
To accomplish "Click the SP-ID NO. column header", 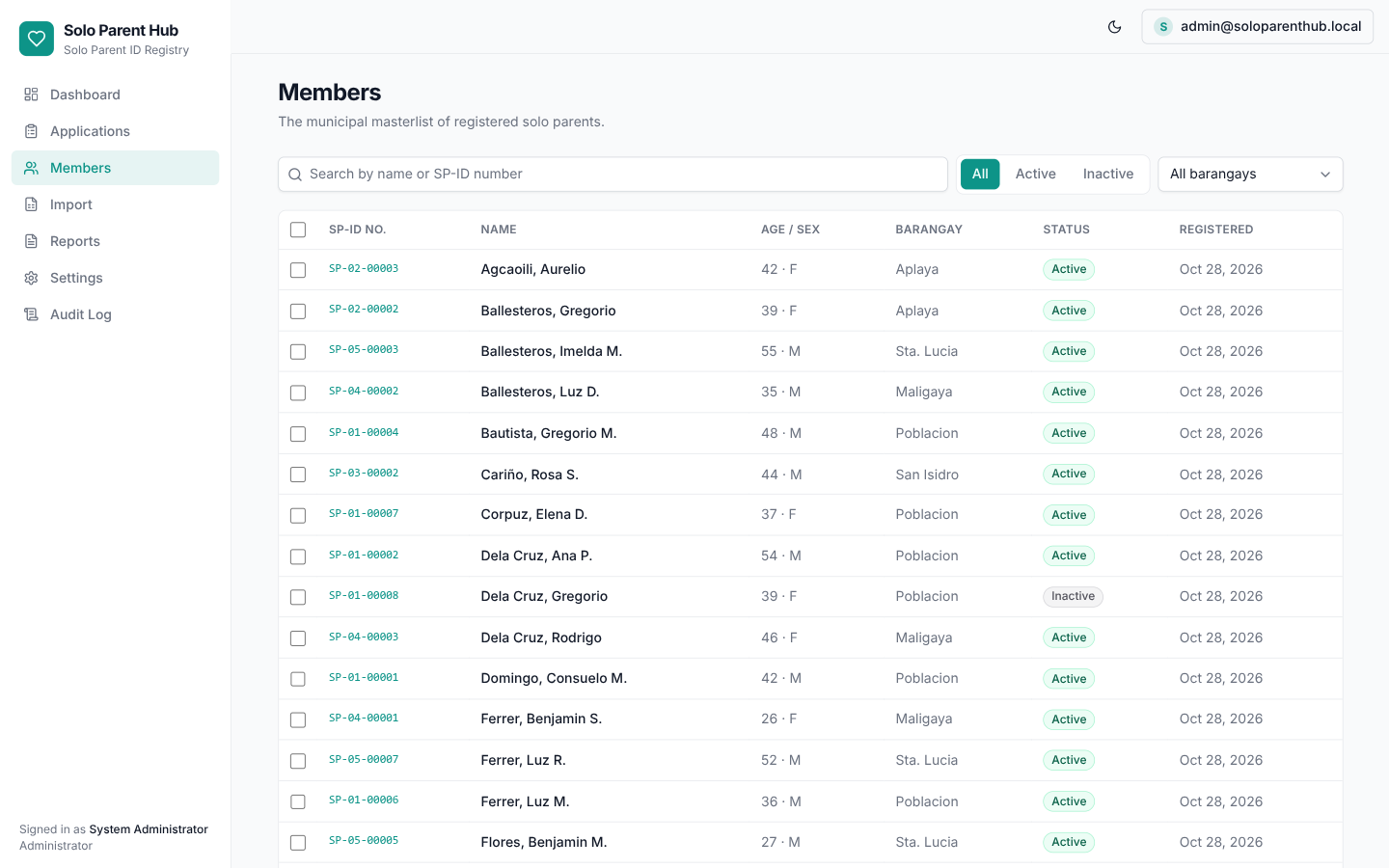I will point(357,230).
